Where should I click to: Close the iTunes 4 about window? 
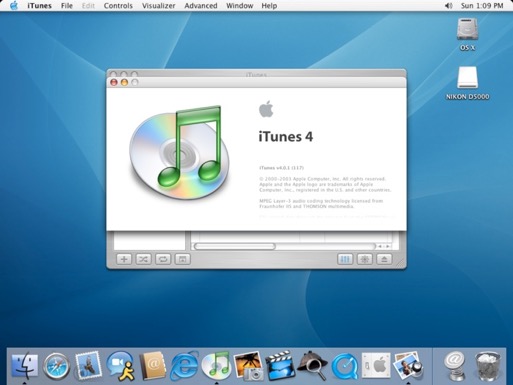coord(114,82)
